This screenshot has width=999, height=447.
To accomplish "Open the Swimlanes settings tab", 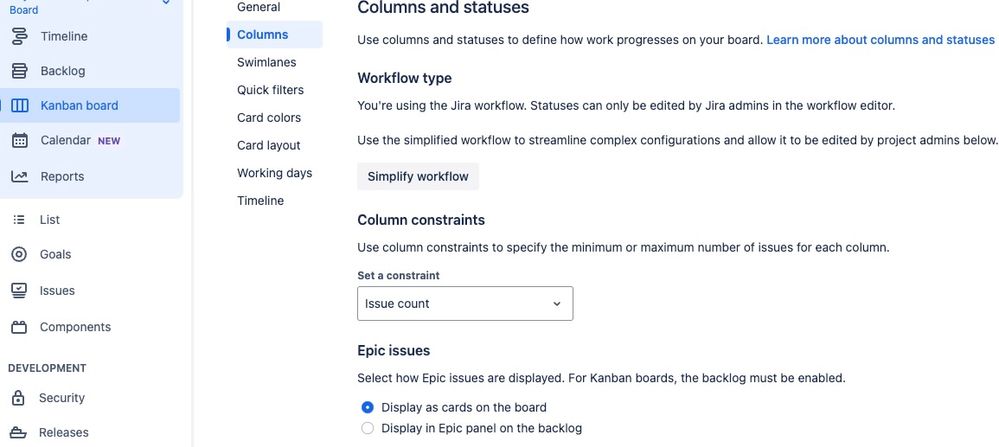I will coord(266,62).
